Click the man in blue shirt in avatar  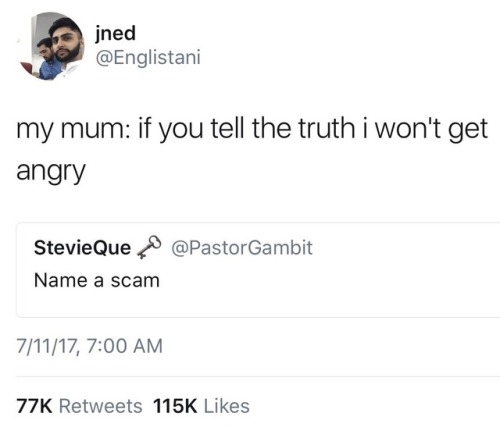pyautogui.click(x=48, y=61)
